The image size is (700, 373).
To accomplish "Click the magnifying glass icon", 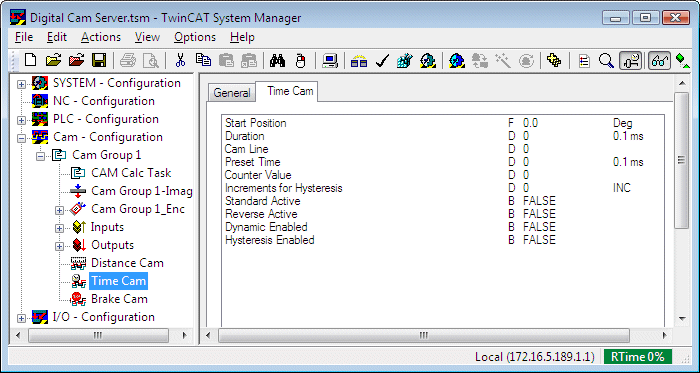I will tap(606, 60).
